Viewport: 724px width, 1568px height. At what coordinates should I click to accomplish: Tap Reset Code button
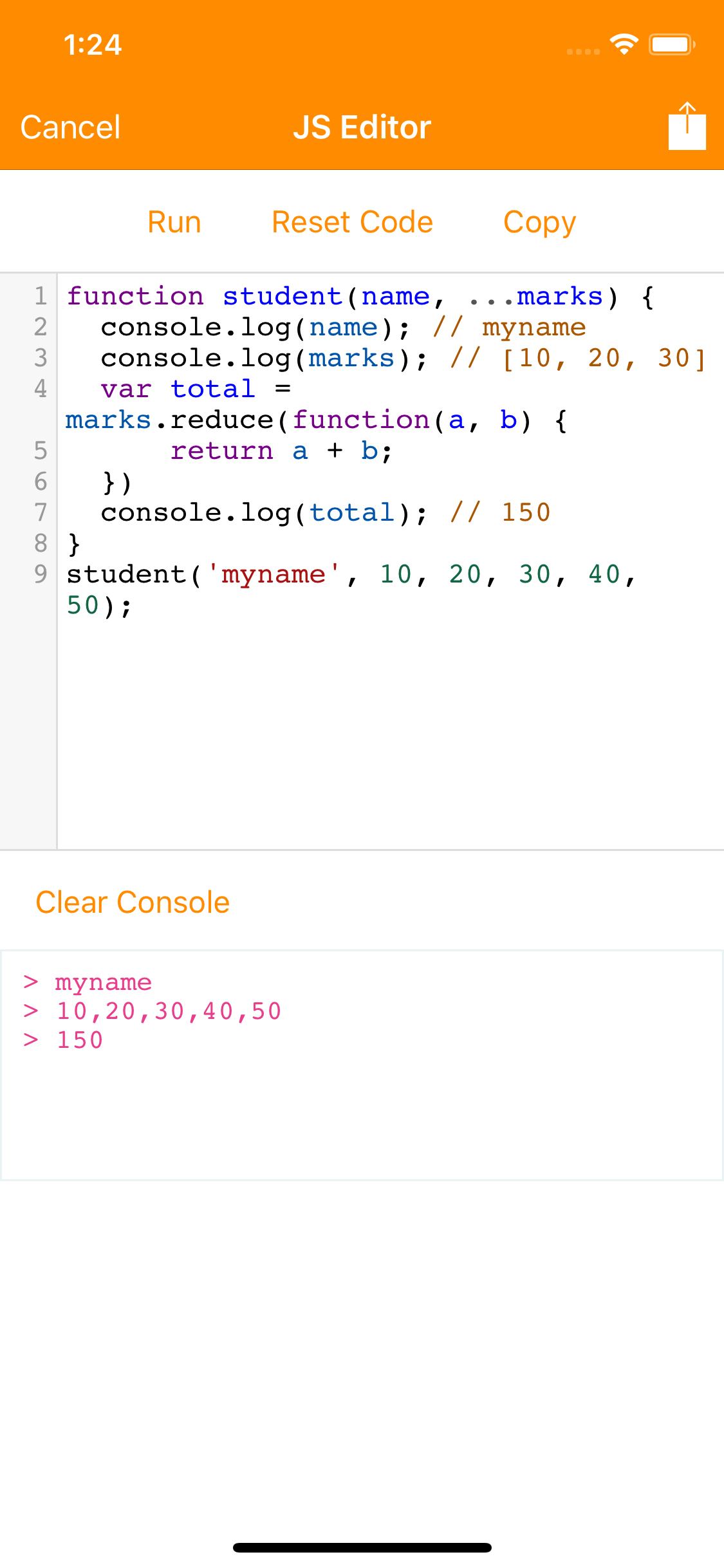pyautogui.click(x=352, y=223)
